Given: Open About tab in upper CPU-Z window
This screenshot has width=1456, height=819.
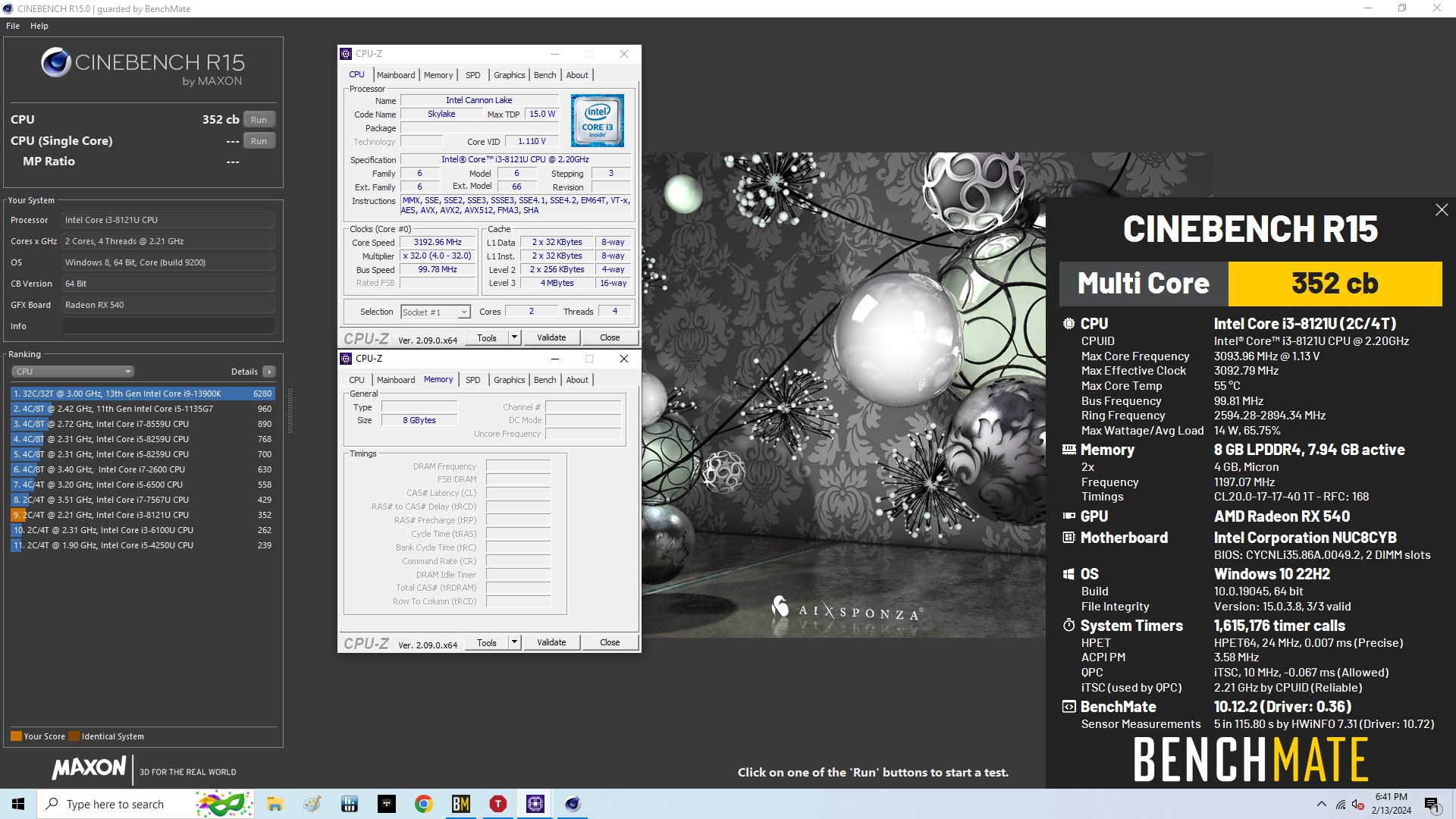Looking at the screenshot, I should pos(577,75).
